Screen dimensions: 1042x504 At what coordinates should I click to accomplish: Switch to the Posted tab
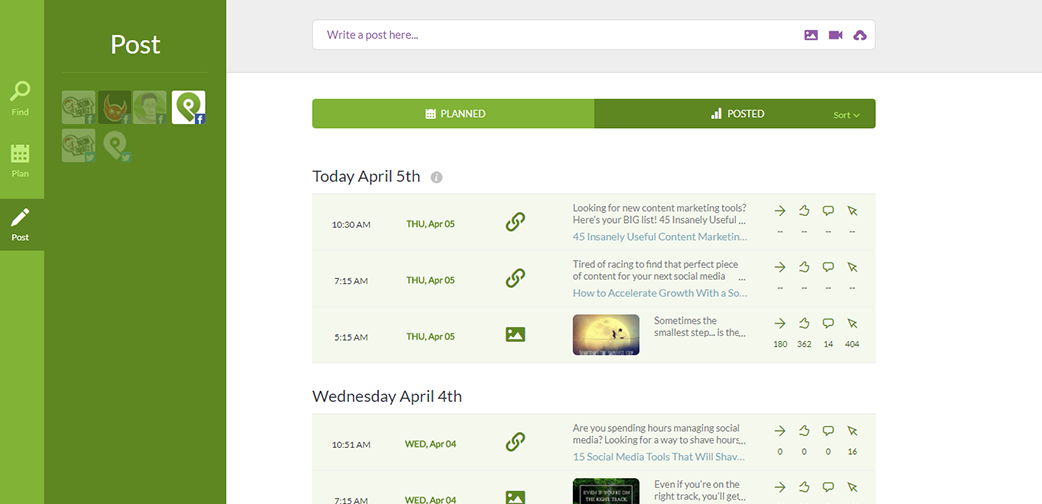coord(737,114)
